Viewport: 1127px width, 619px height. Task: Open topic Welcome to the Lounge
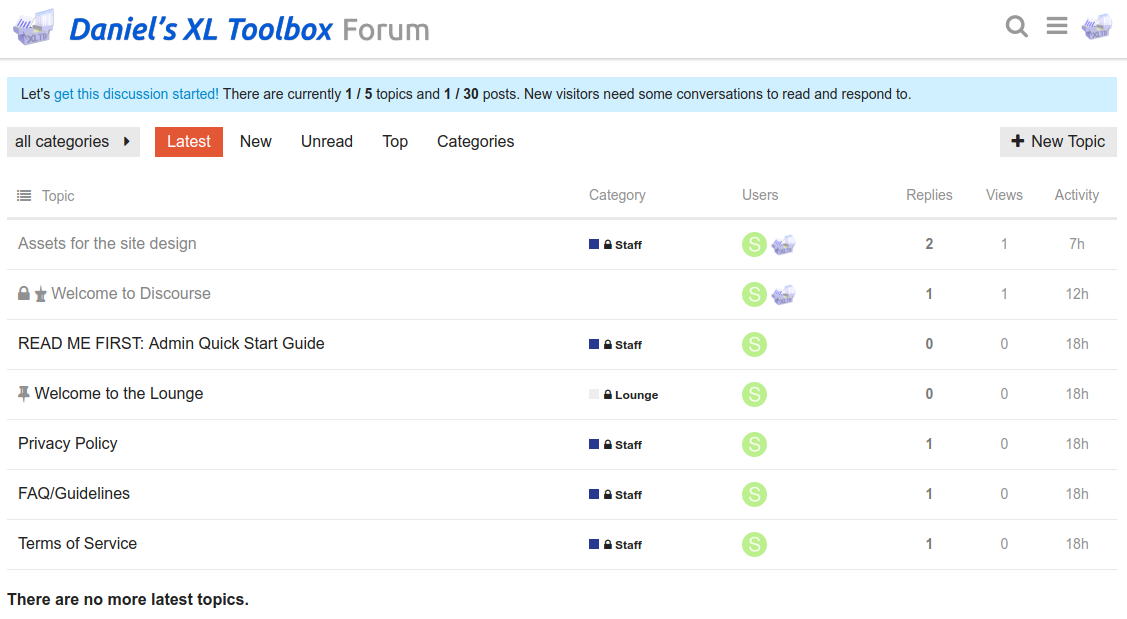[119, 393]
